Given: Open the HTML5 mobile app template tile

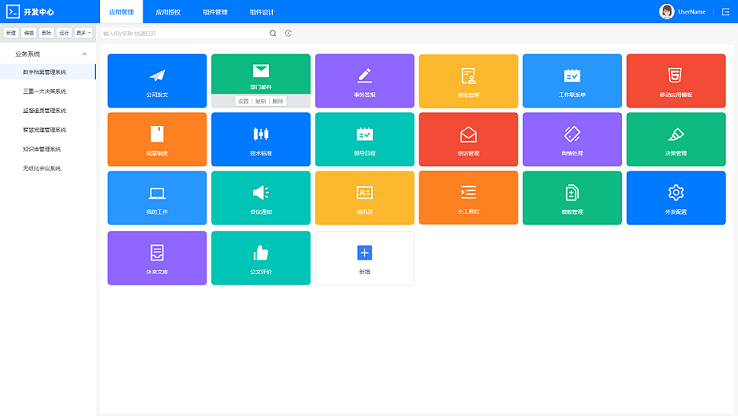Looking at the screenshot, I should tap(675, 80).
